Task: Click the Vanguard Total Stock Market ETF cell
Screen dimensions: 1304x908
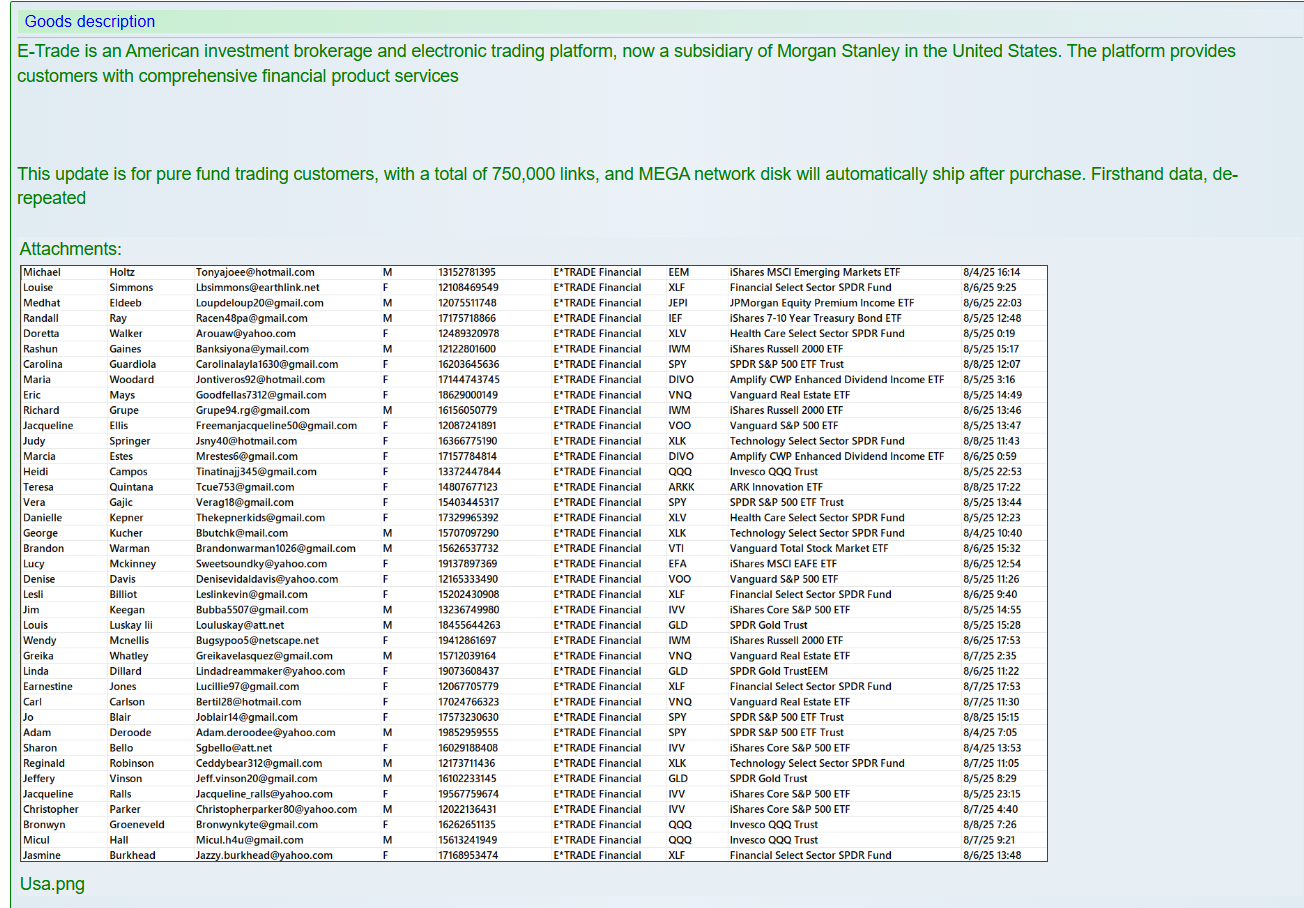Action: click(808, 548)
